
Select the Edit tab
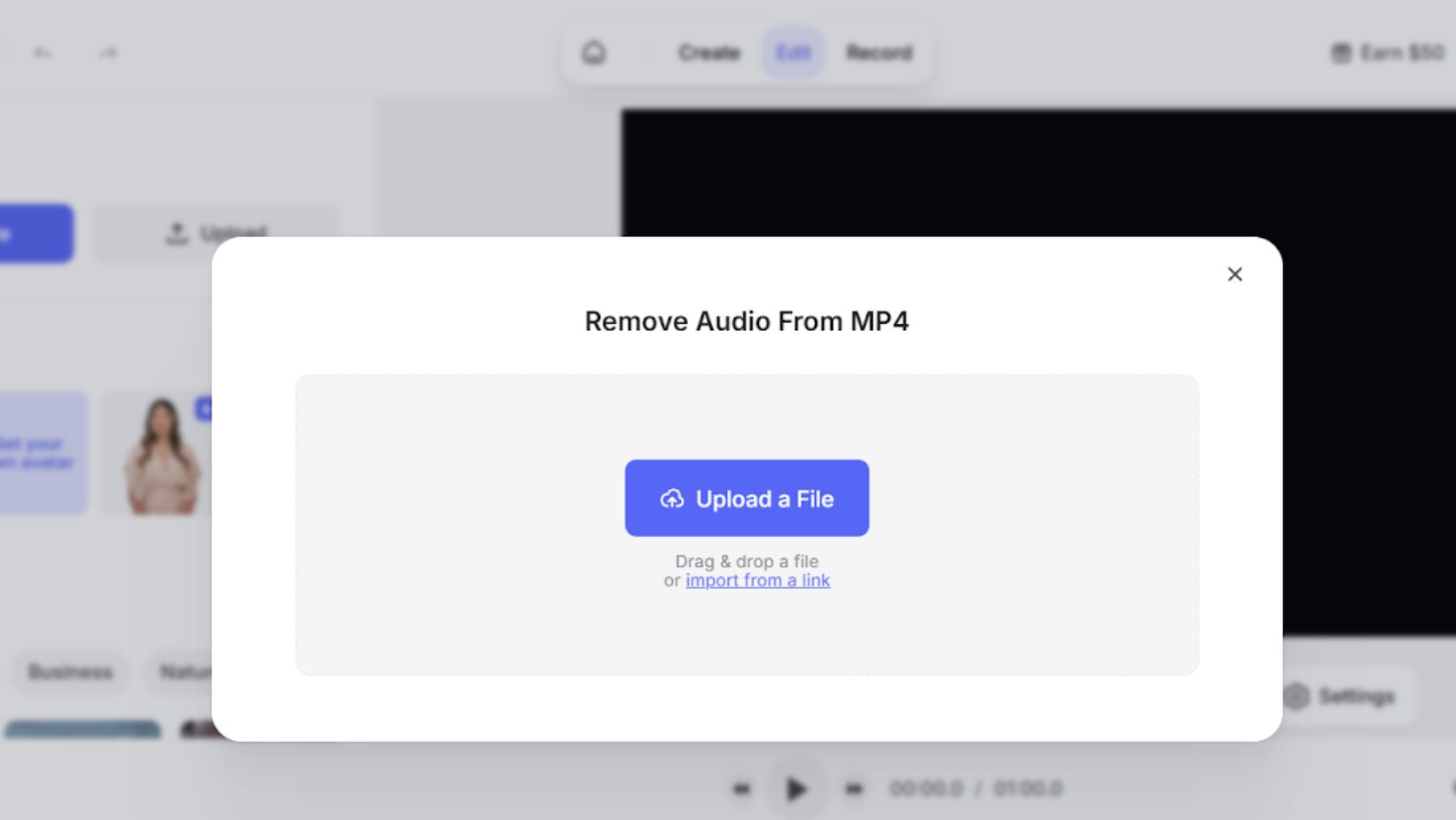coord(793,53)
